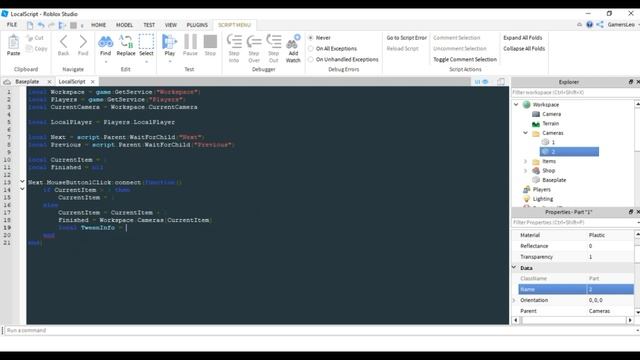Click the Undo arrow in quick access bar

pos(41,25)
